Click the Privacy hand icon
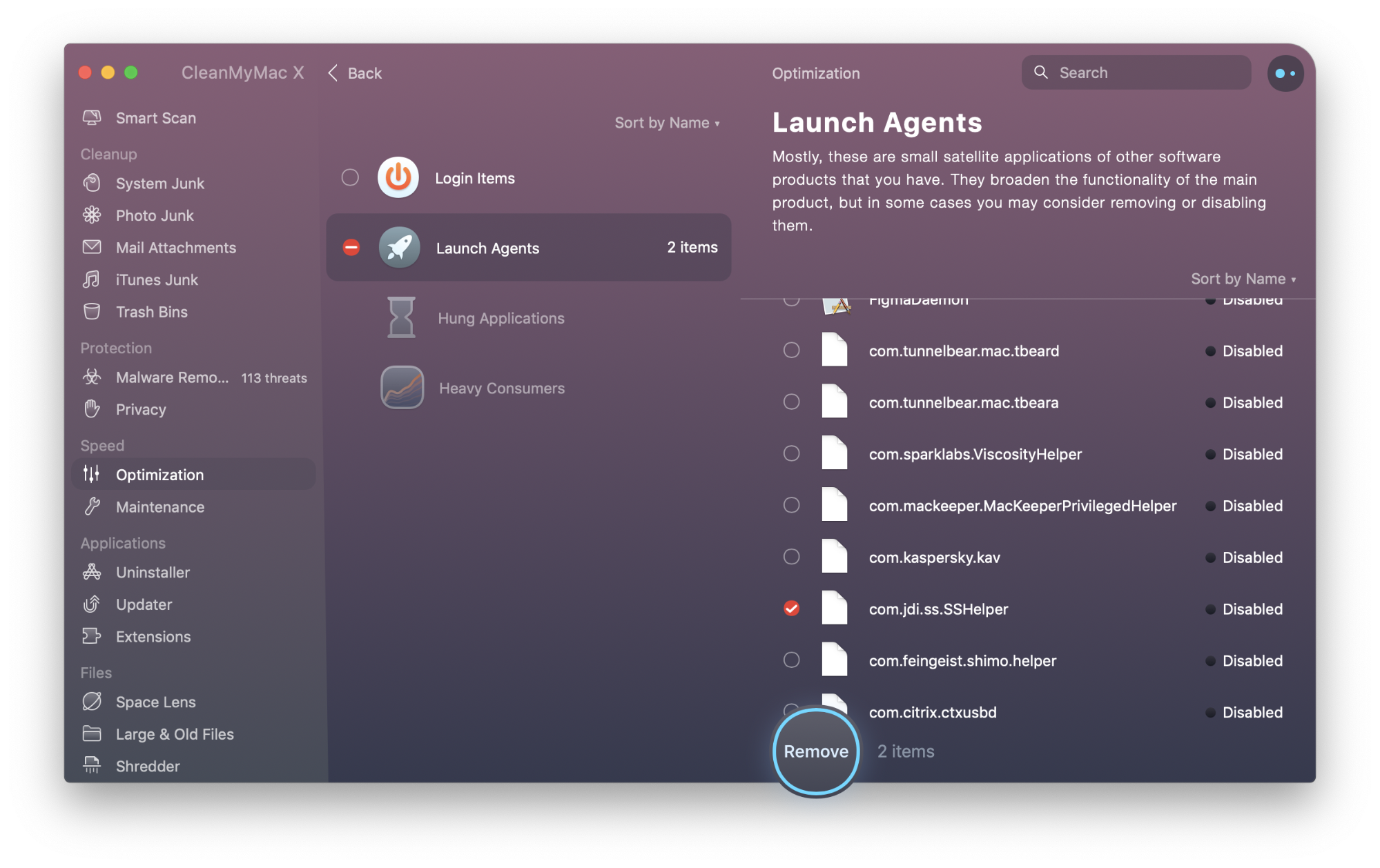Viewport: 1380px width, 868px height. pyautogui.click(x=92, y=409)
